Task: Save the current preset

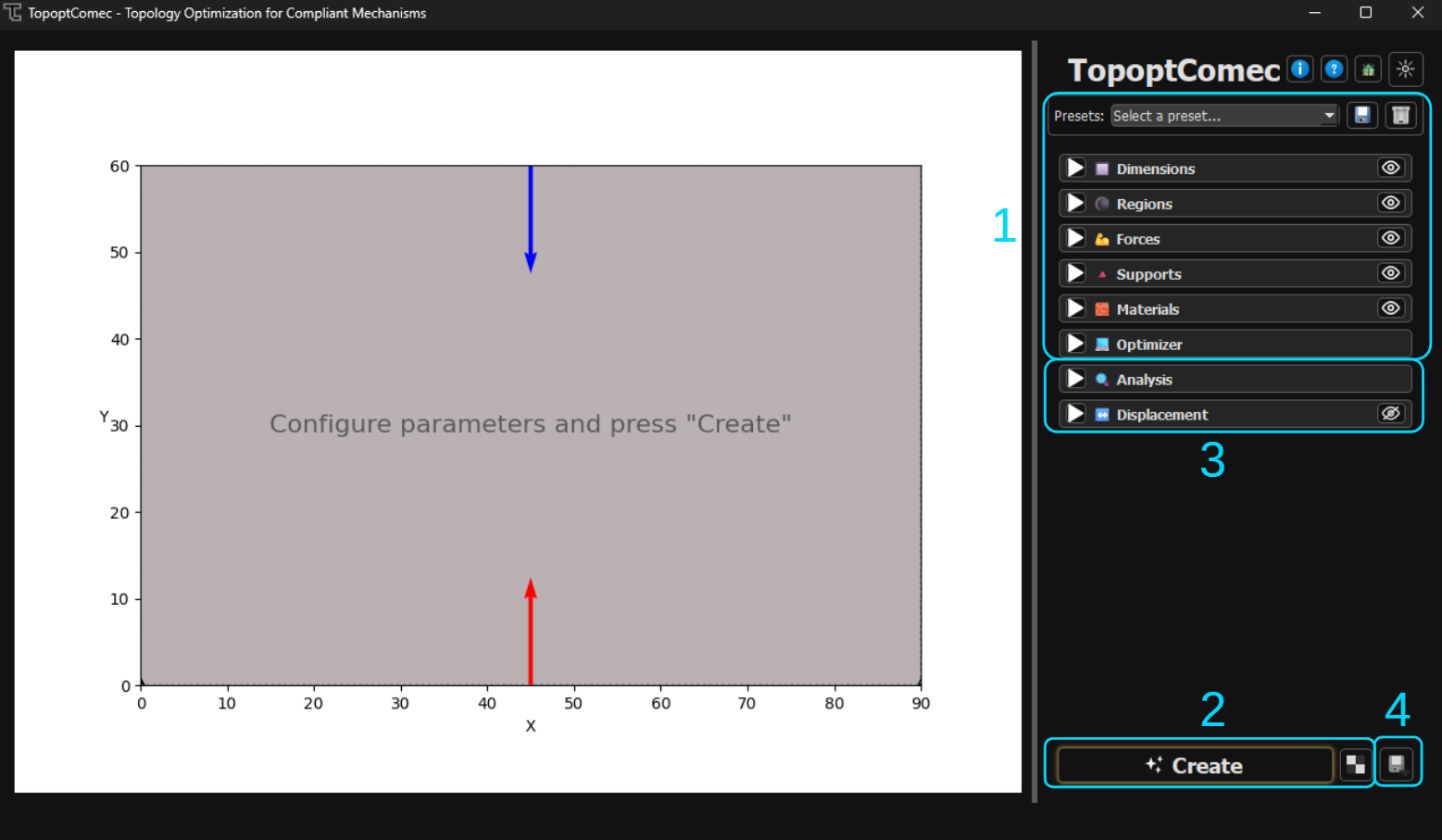Action: [1361, 115]
